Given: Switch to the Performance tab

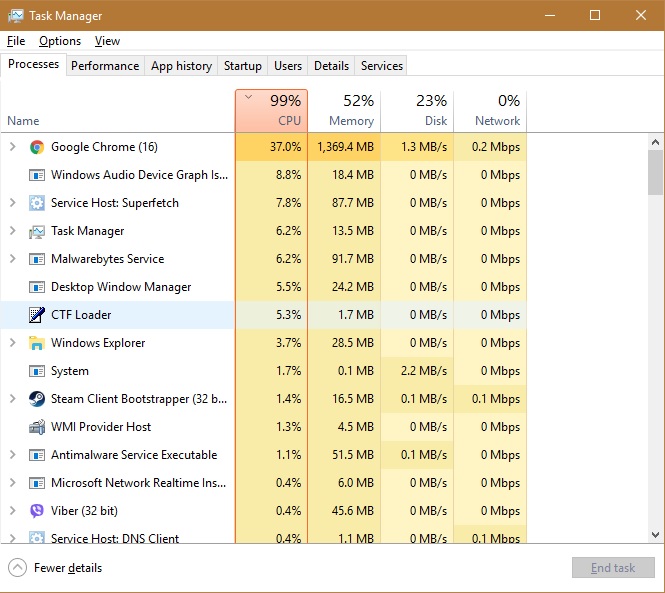Looking at the screenshot, I should [105, 66].
